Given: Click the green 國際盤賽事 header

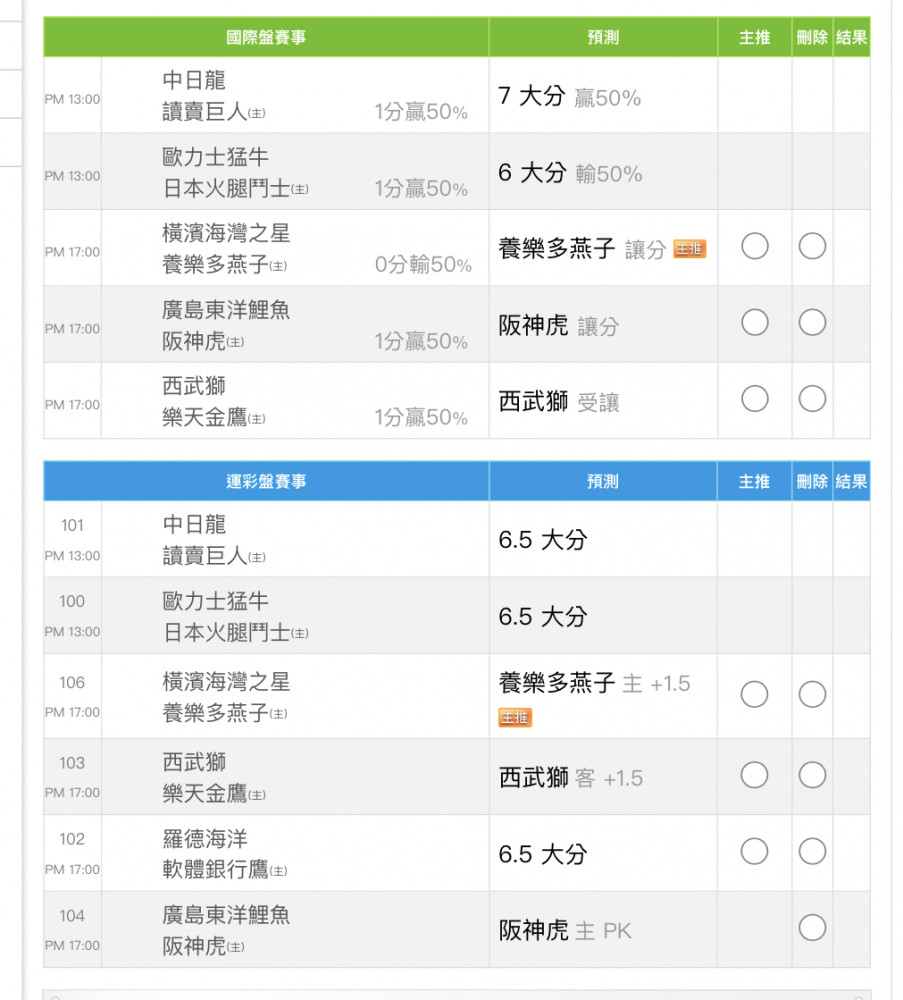Looking at the screenshot, I should (x=266, y=37).
